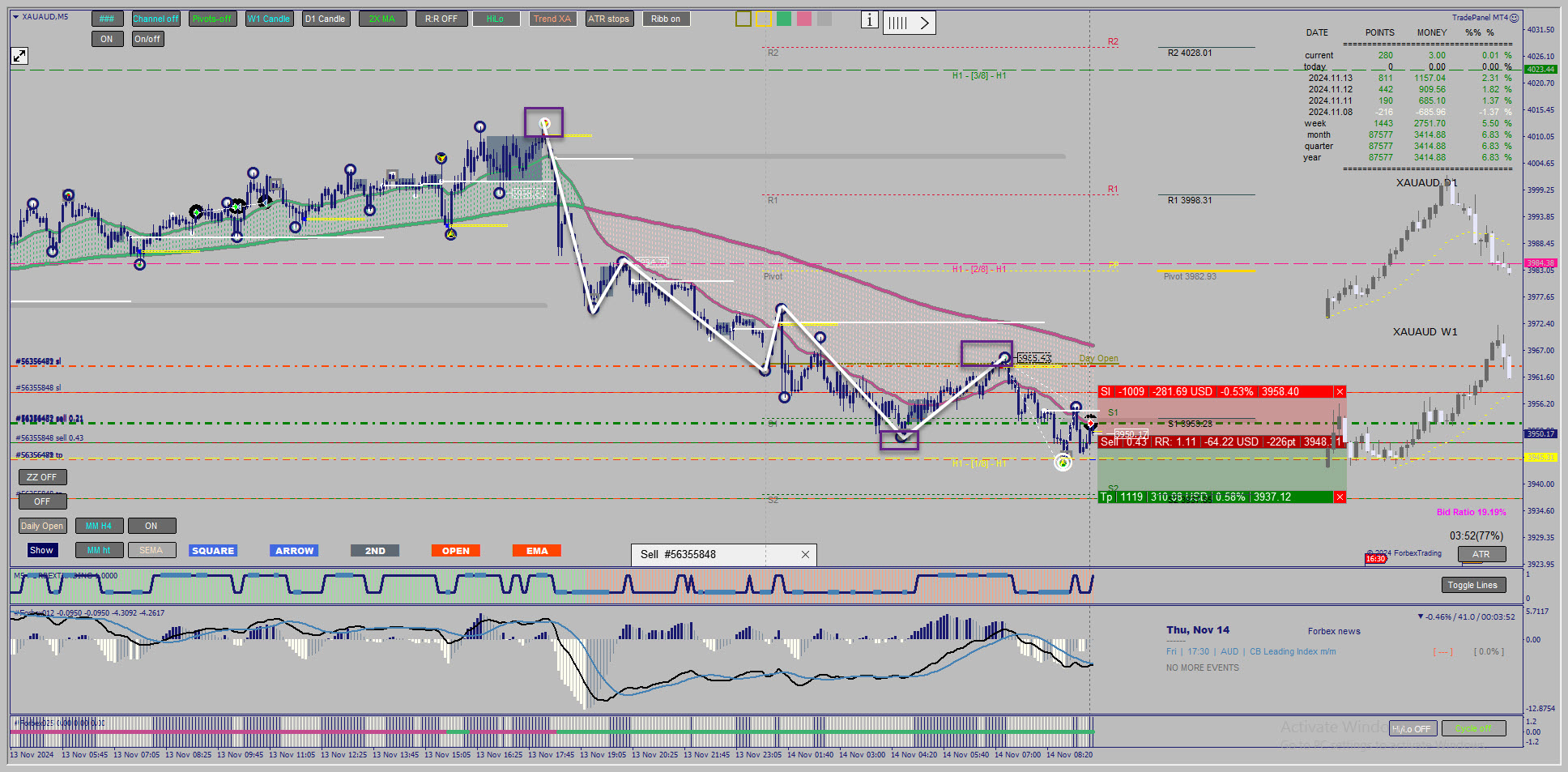The width and height of the screenshot is (1568, 772).
Task: Click the 'Forbex news' heading
Action: click(x=1334, y=632)
